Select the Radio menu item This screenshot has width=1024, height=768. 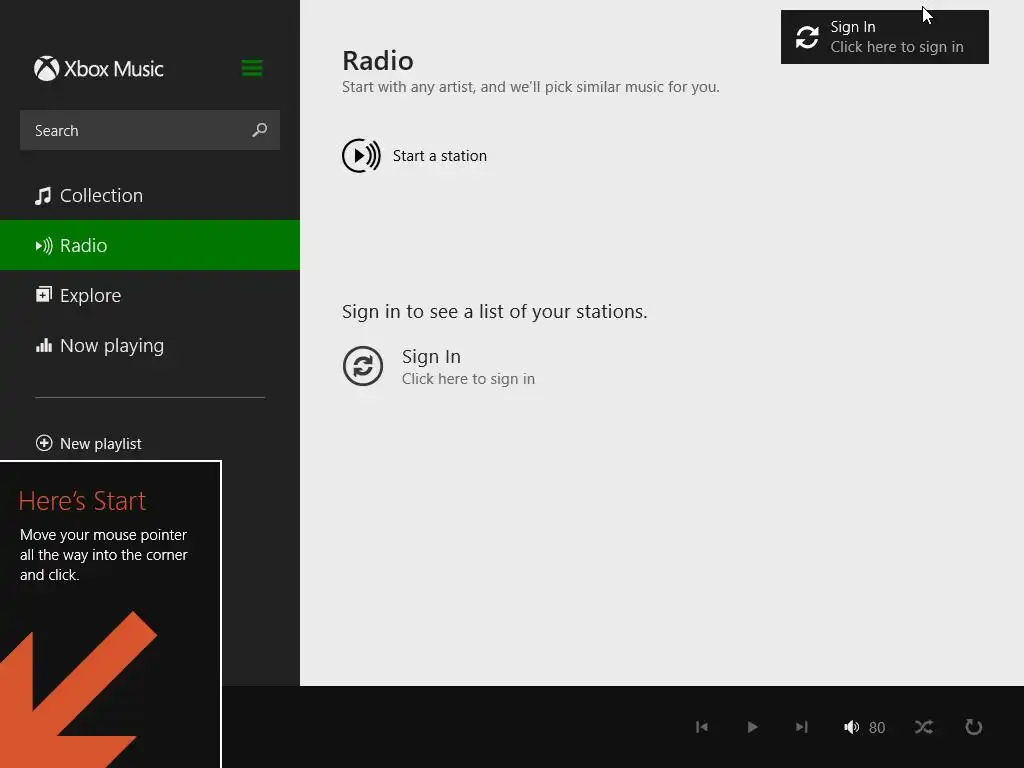click(150, 245)
